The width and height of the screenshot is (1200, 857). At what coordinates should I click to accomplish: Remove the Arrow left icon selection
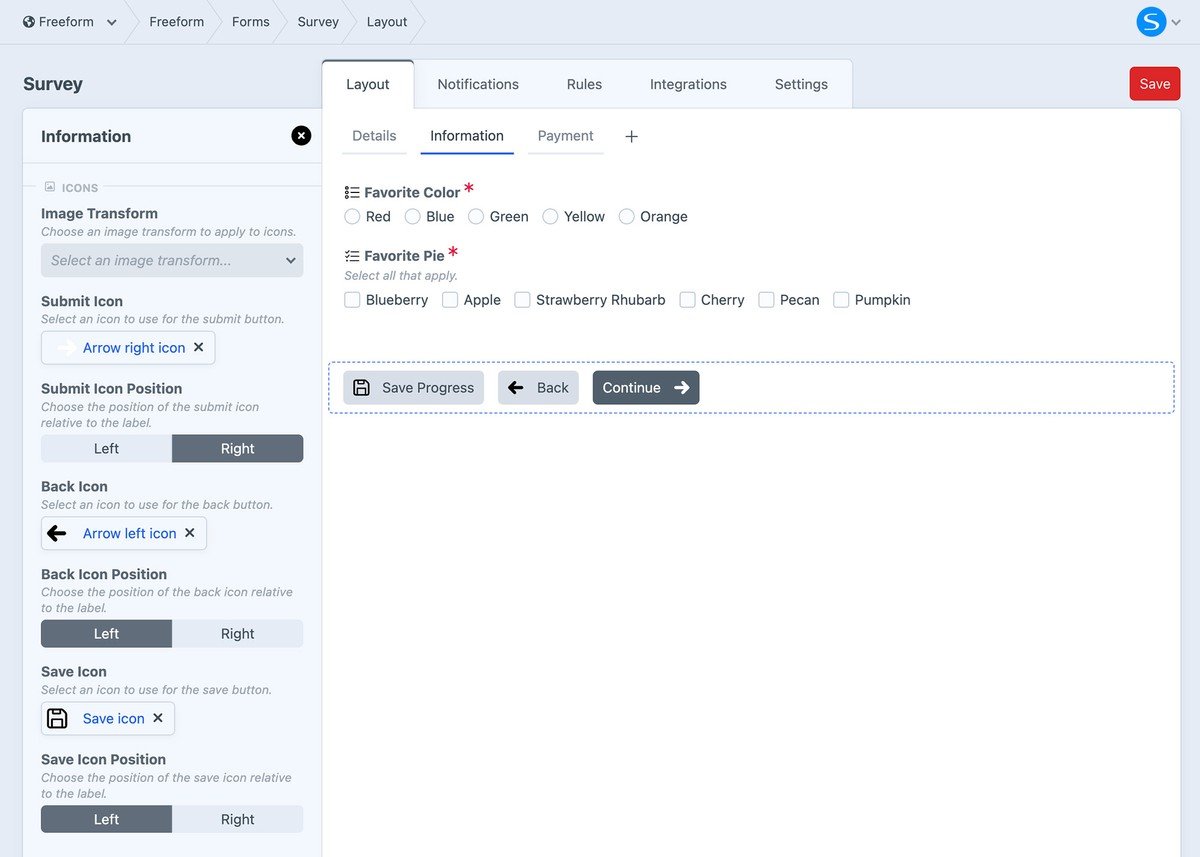coord(190,533)
